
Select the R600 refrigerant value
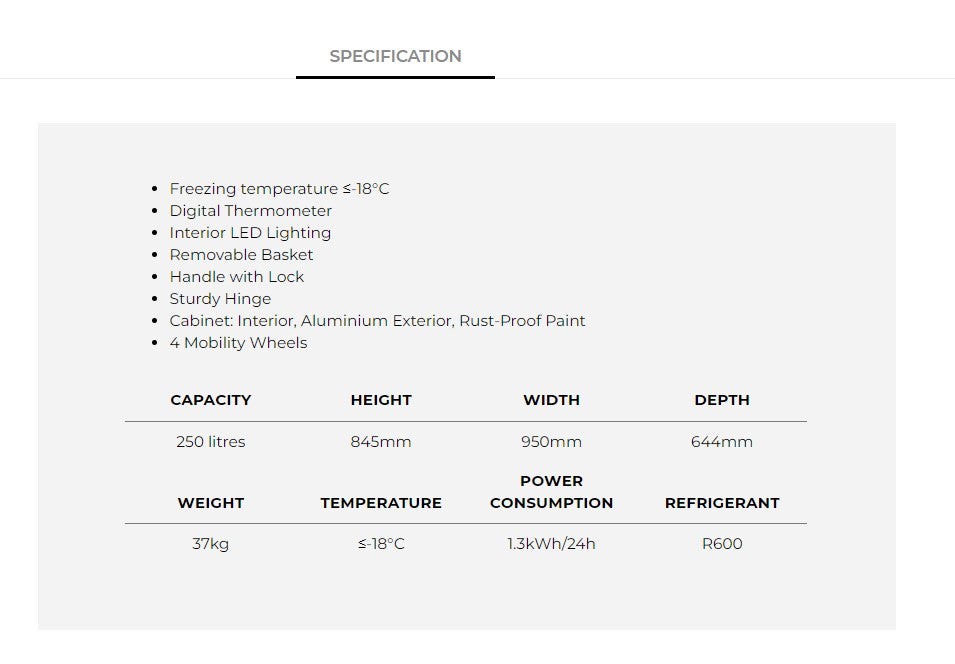(722, 544)
